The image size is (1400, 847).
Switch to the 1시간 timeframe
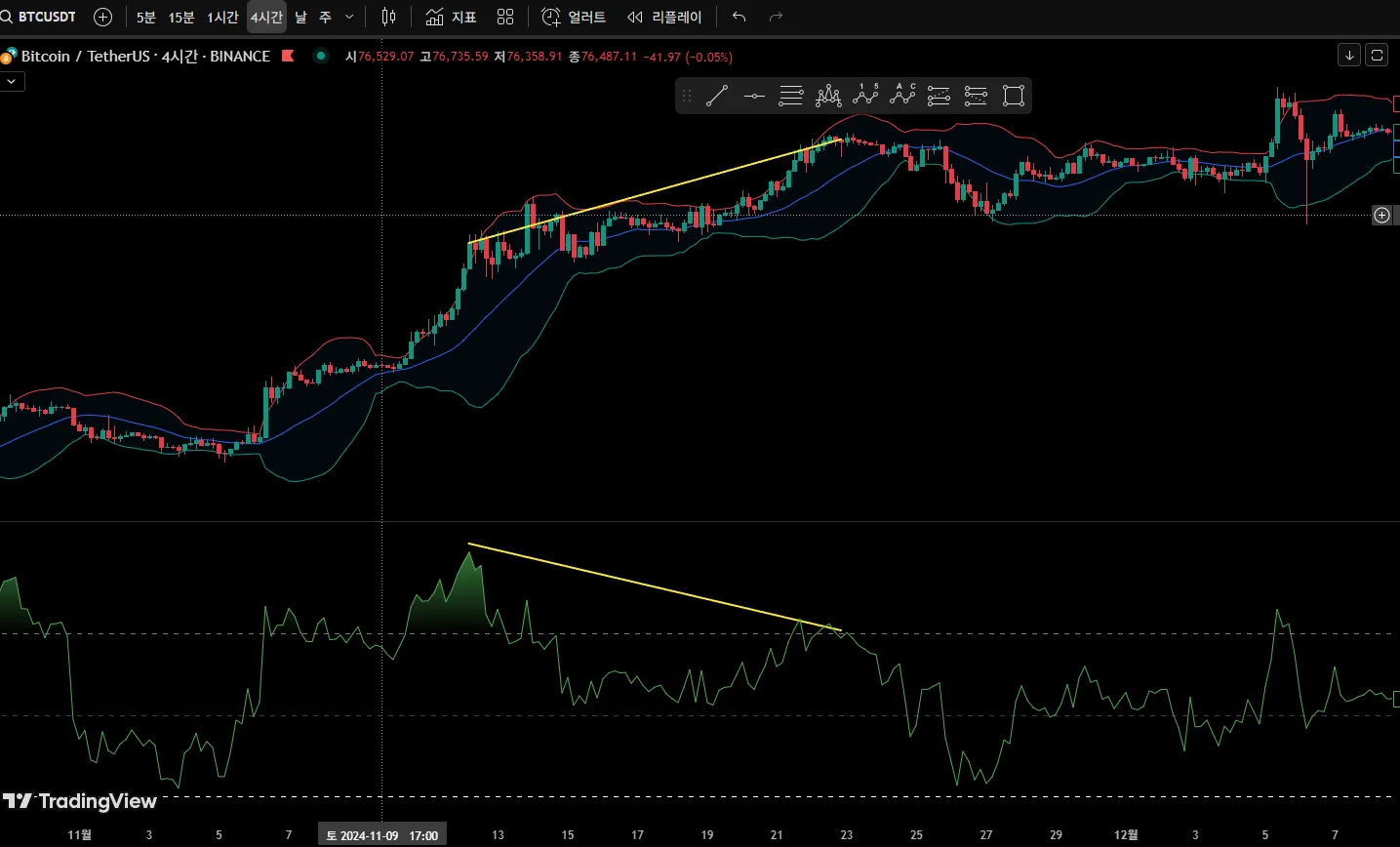pyautogui.click(x=222, y=17)
